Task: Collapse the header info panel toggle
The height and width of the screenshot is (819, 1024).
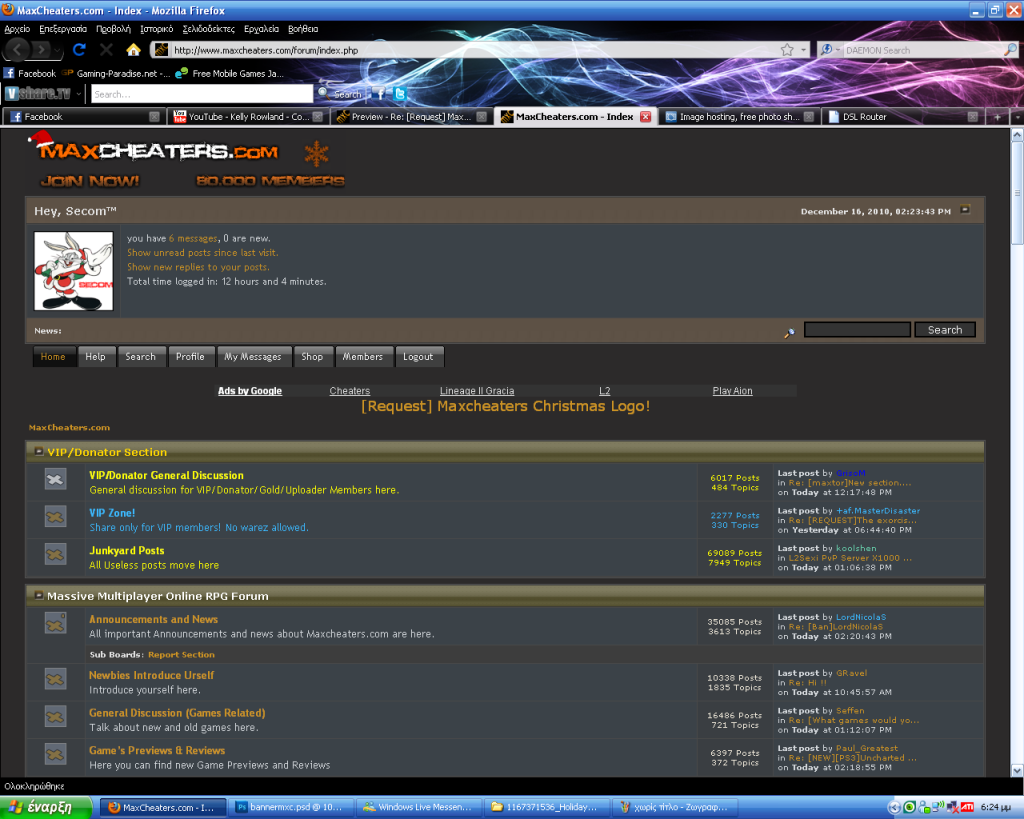Action: pyautogui.click(x=964, y=210)
